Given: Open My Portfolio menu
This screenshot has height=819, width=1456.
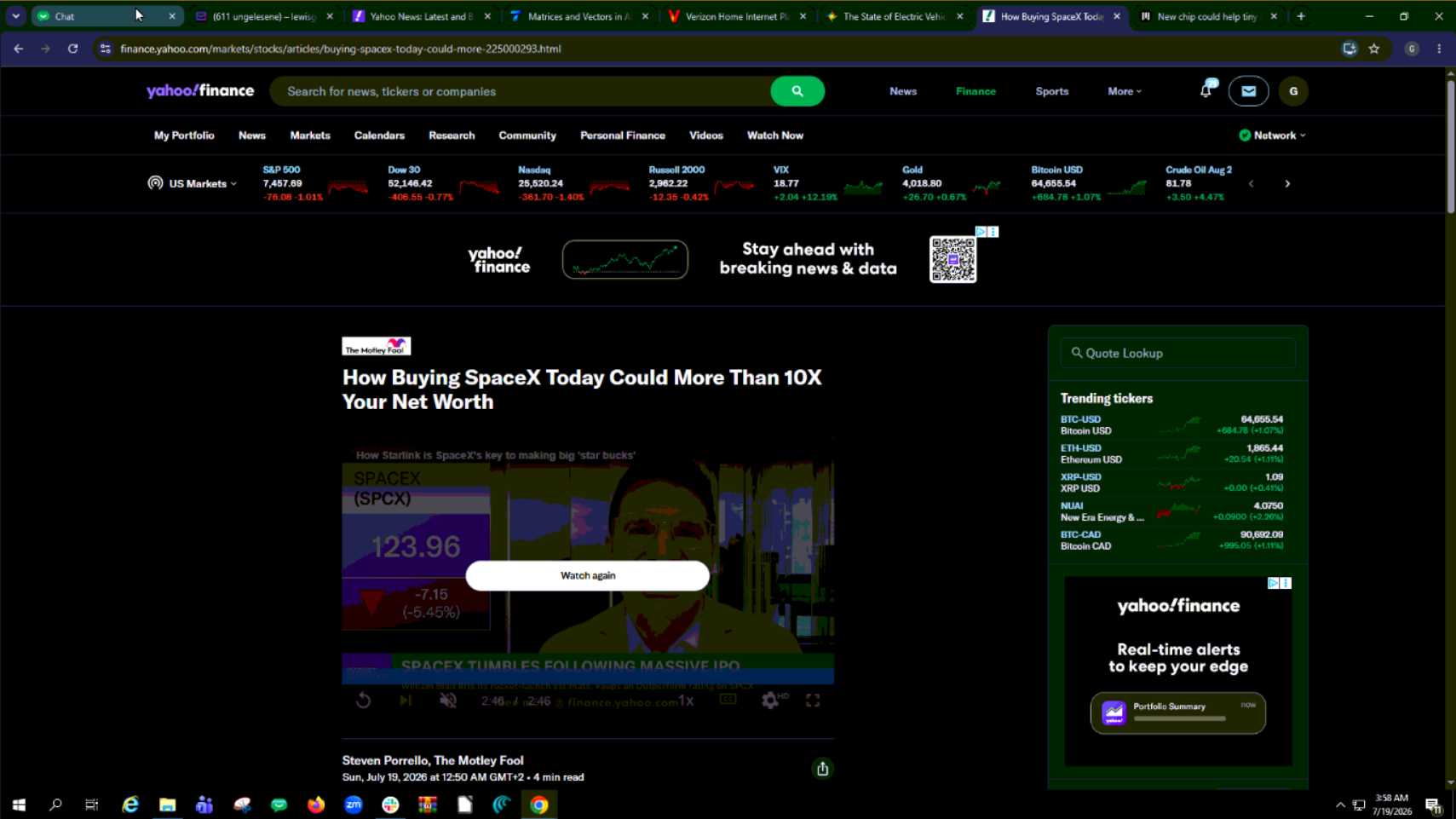Looking at the screenshot, I should (184, 136).
